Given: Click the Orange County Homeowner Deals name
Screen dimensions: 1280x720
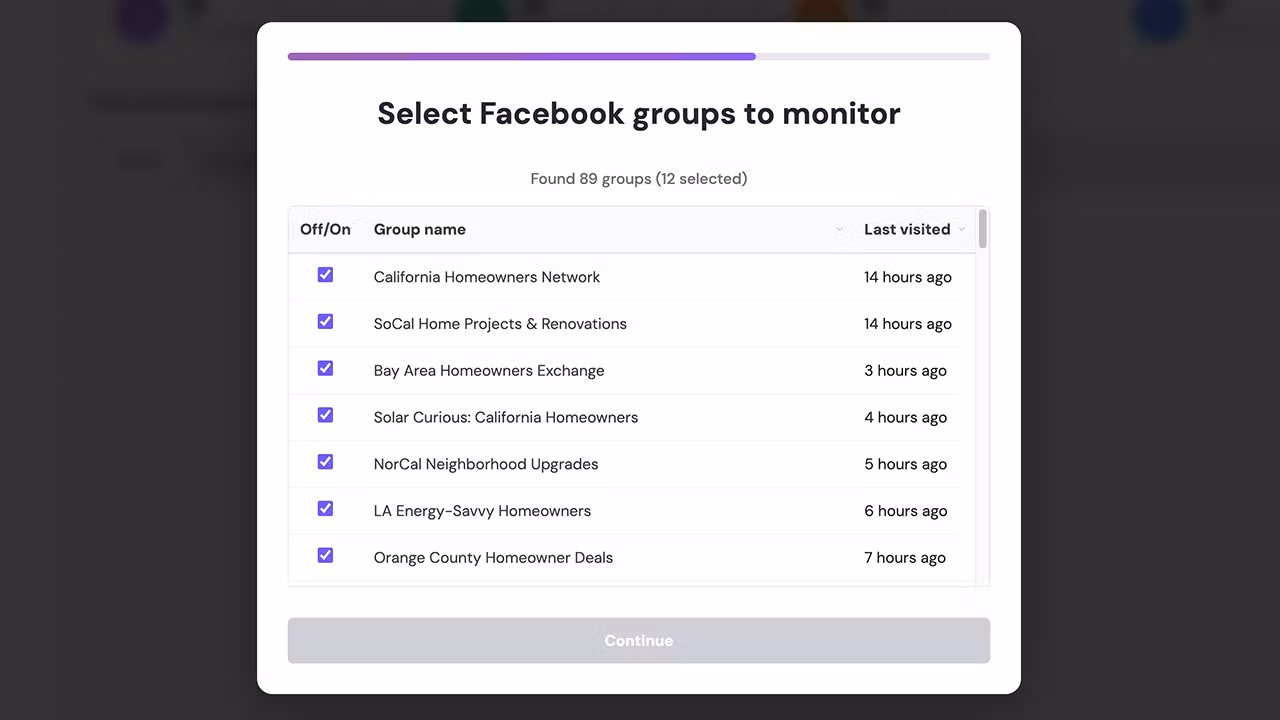Looking at the screenshot, I should (493, 558).
